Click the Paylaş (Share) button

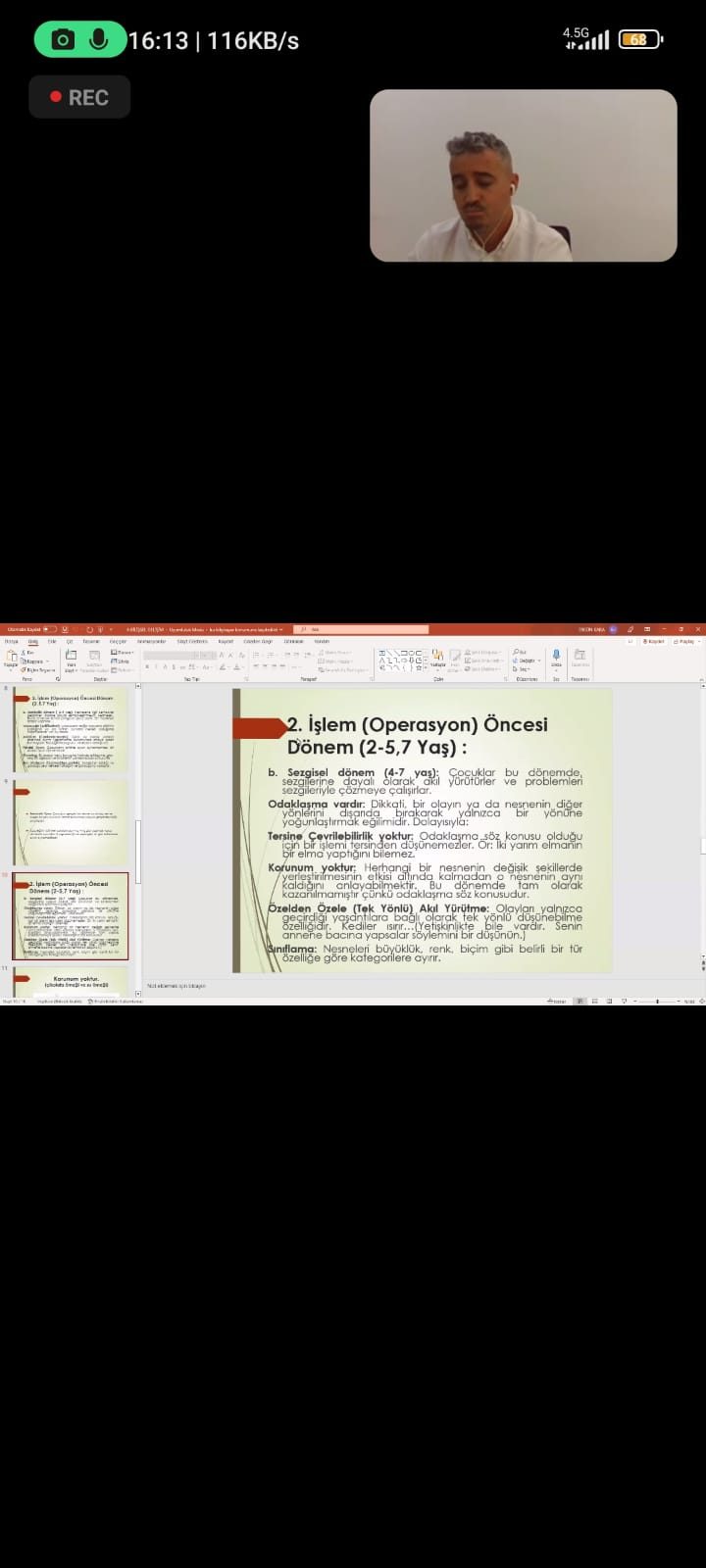tap(686, 641)
